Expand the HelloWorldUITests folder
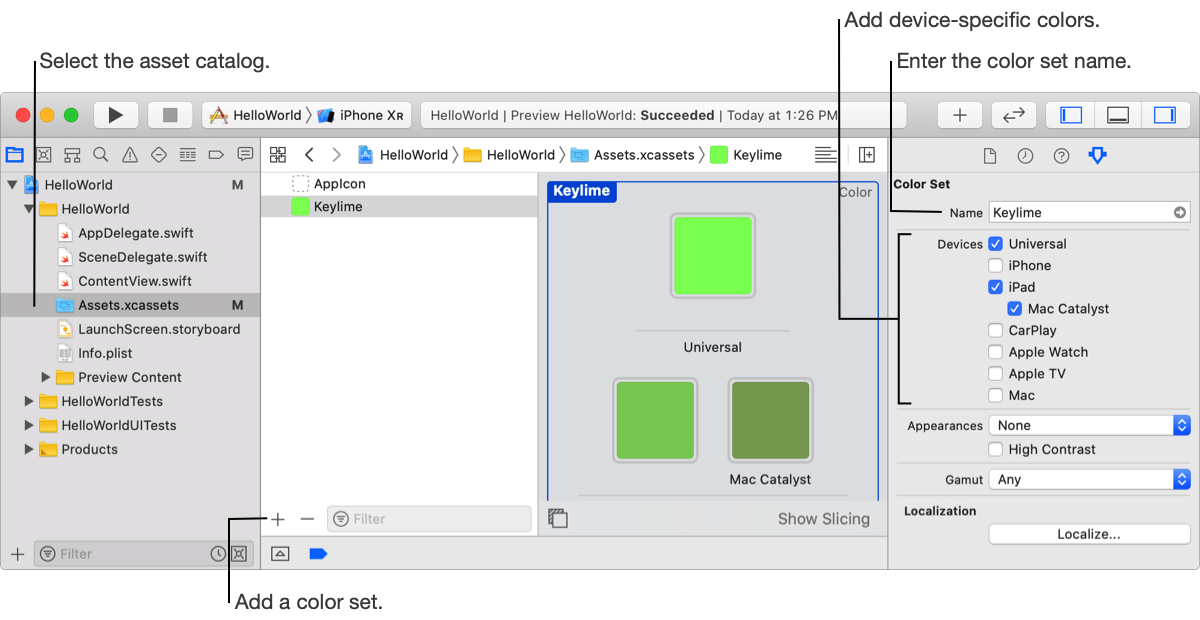Screen dimensions: 1200x620 28,425
